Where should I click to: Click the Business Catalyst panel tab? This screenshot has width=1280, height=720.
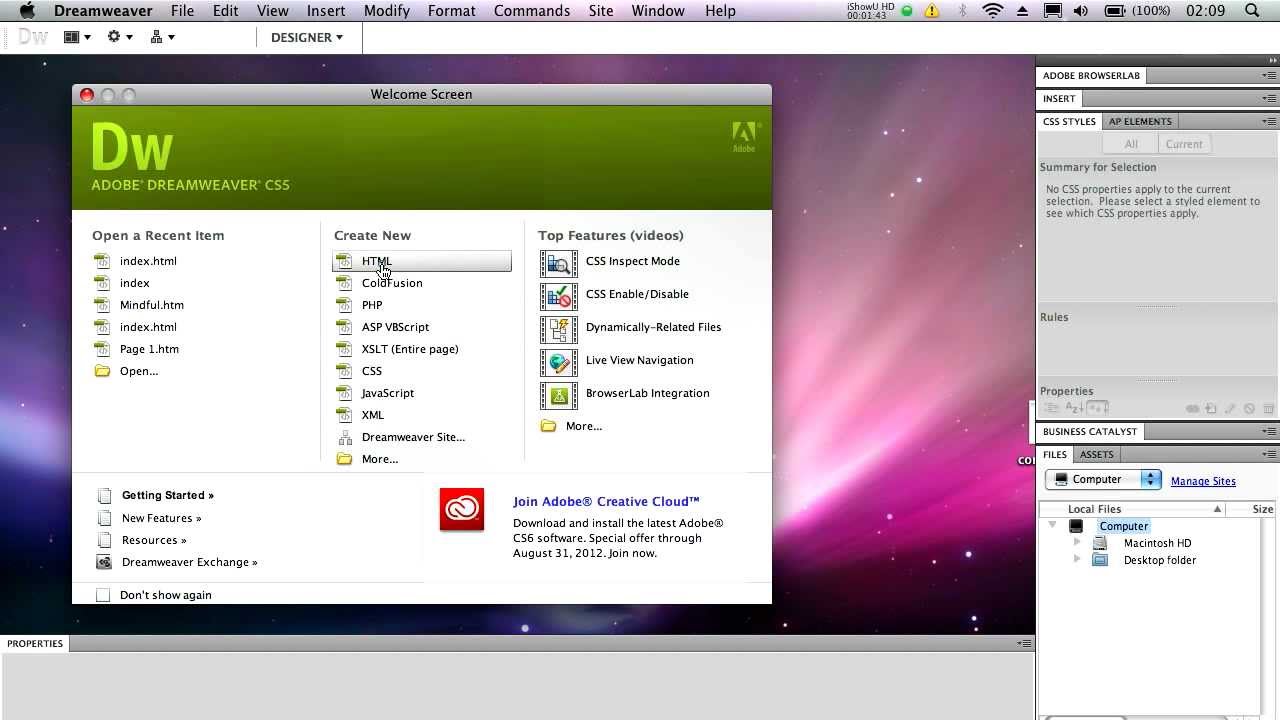pos(1090,431)
